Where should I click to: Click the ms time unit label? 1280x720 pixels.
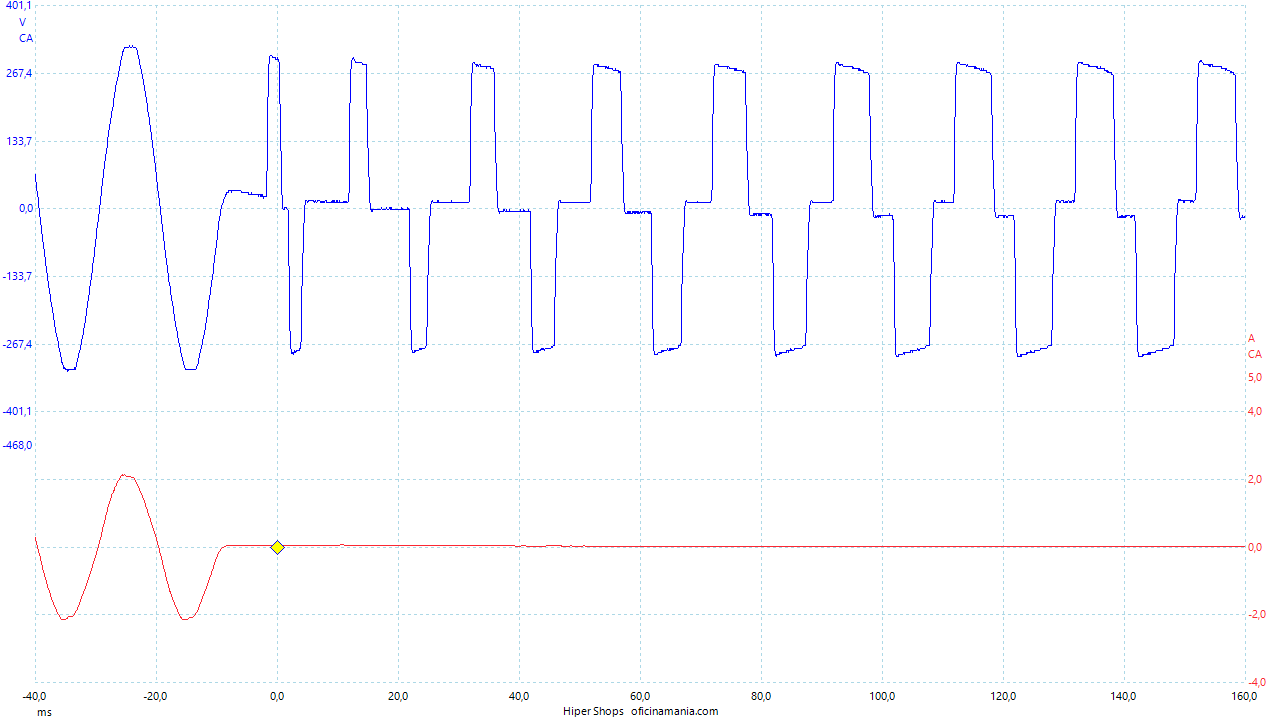[44, 712]
